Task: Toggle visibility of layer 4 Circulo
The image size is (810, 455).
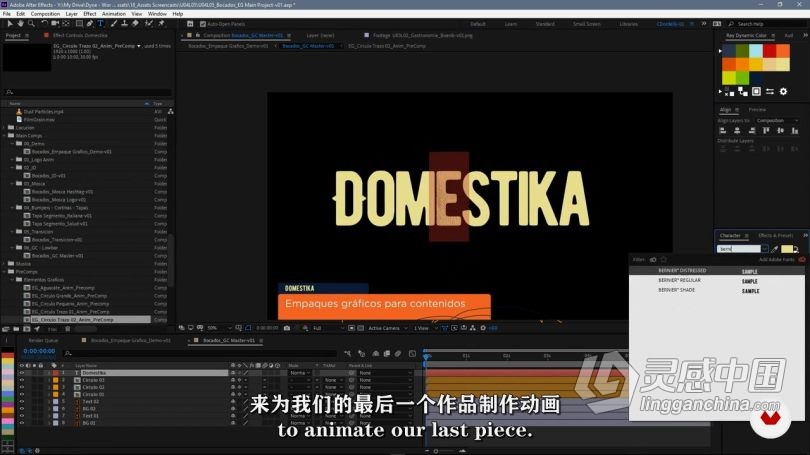Action: pos(22,395)
